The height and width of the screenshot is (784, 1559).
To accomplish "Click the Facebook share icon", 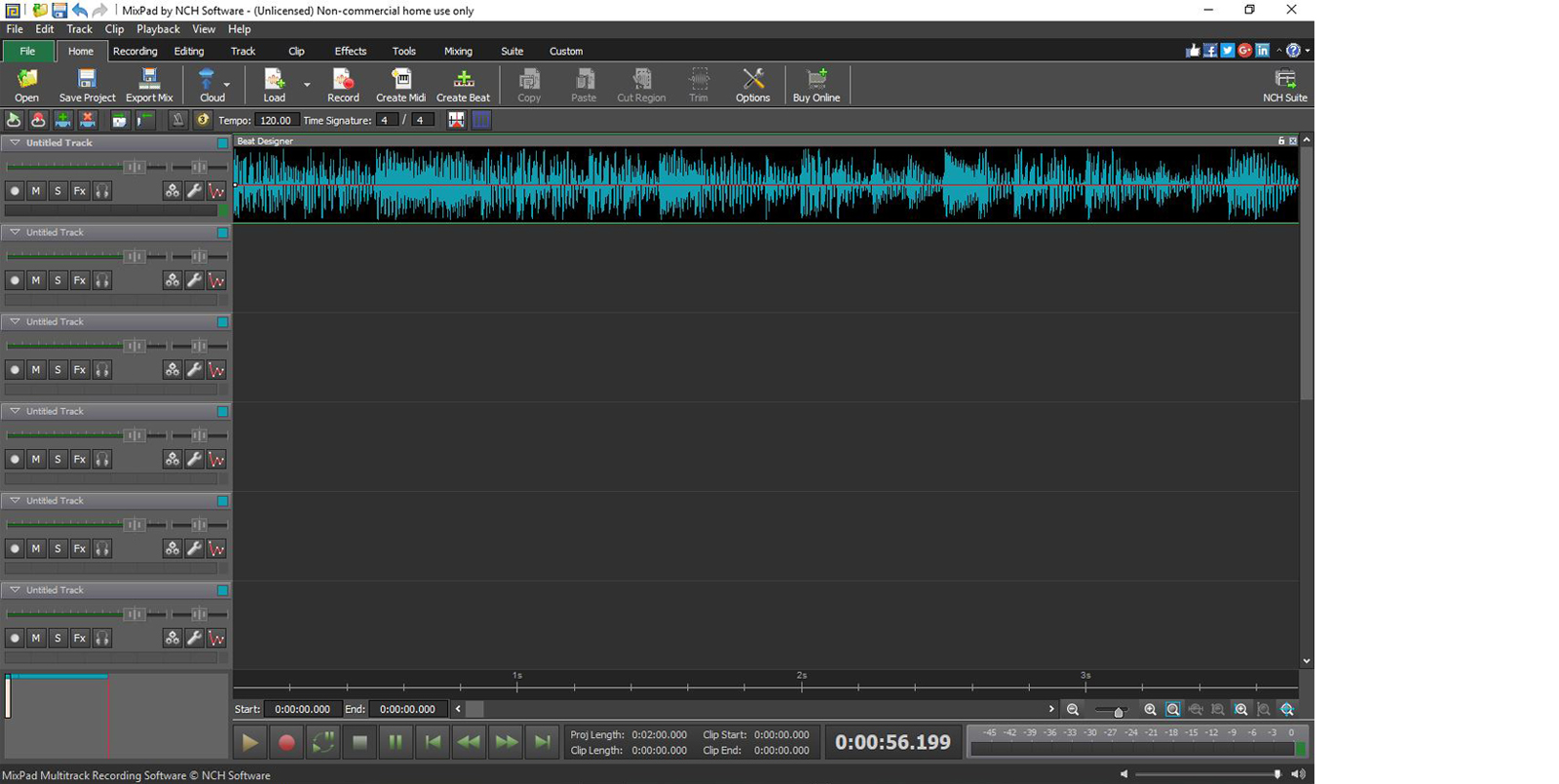I will [1210, 51].
